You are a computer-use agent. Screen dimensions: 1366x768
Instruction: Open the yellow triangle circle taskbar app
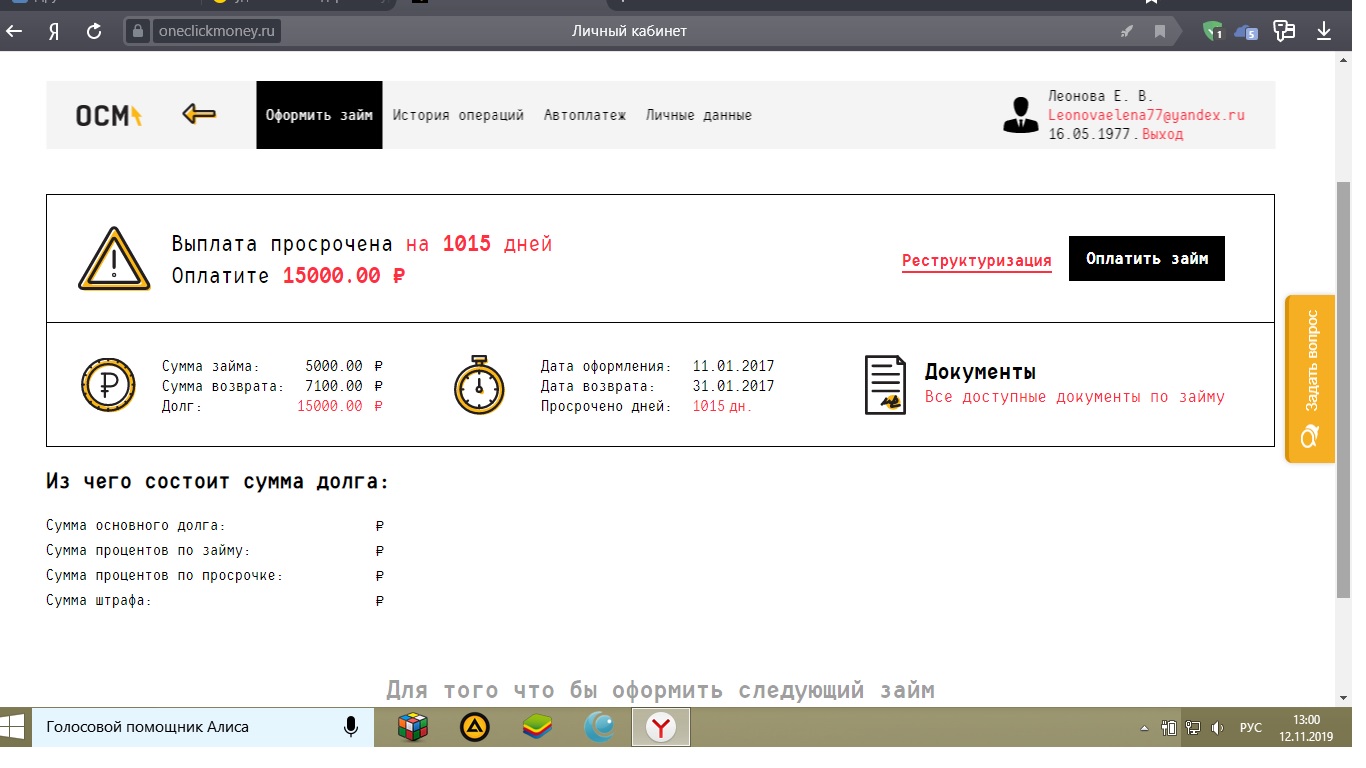click(x=475, y=727)
